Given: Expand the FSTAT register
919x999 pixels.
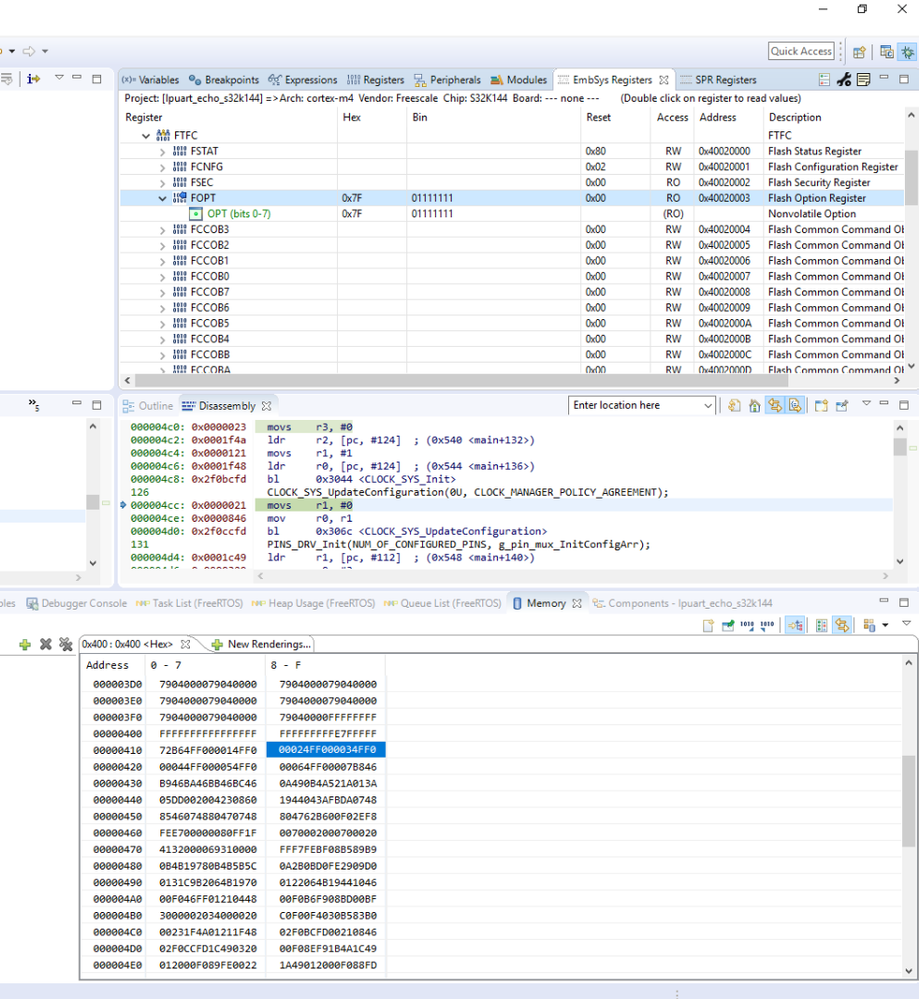Looking at the screenshot, I should click(162, 152).
